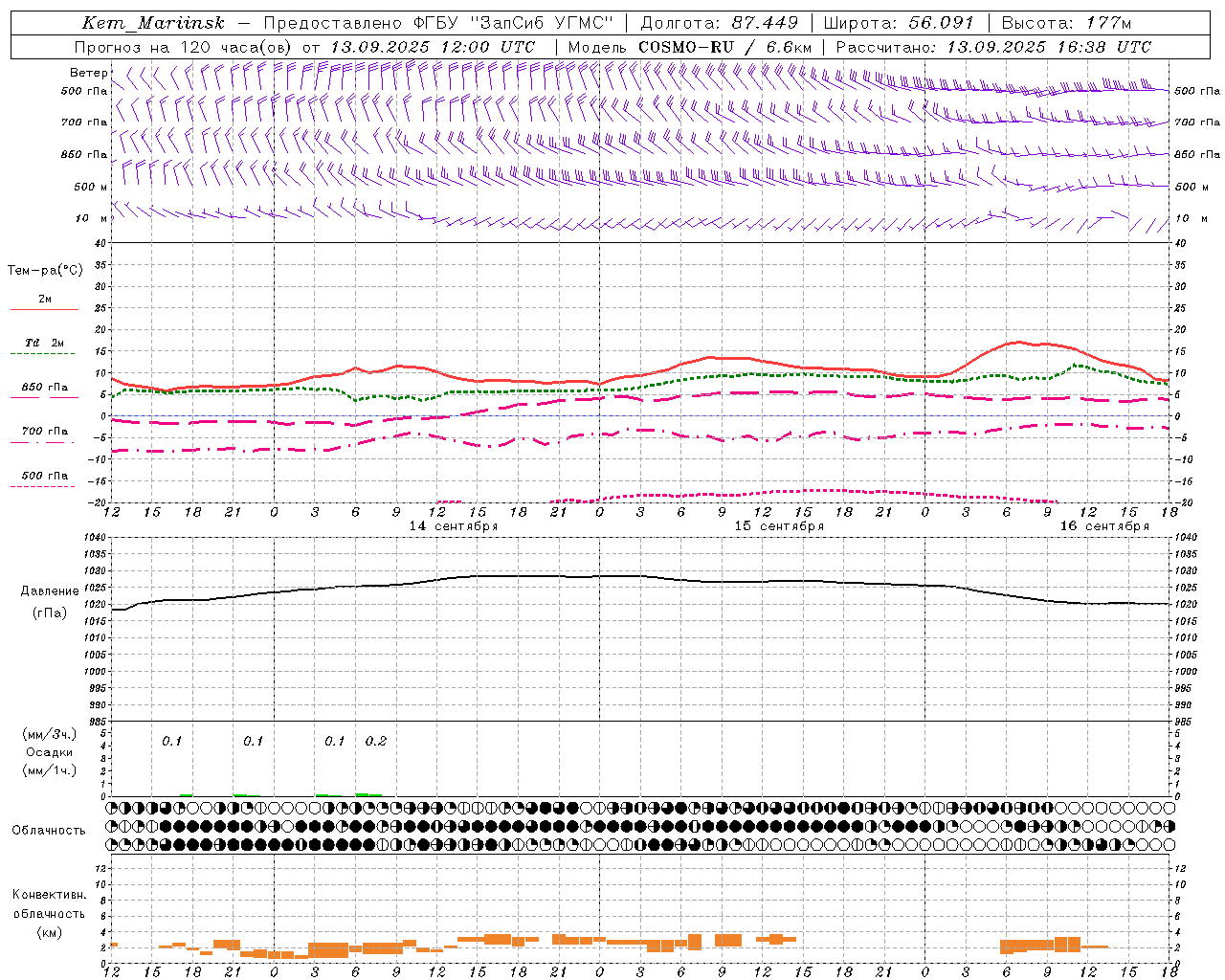Click the '14 сентября' date label
Screen dimensions: 1225x980
(x=454, y=526)
